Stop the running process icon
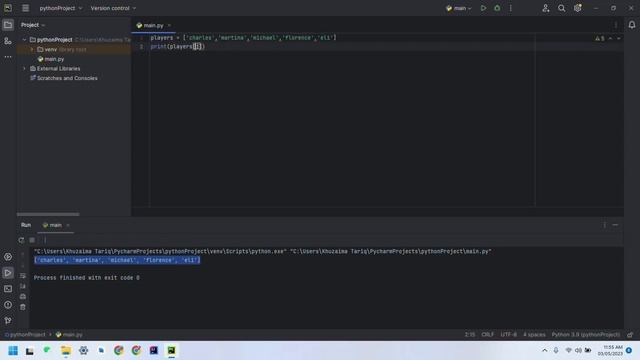Screen dimensions: 640x360 coord(32,240)
